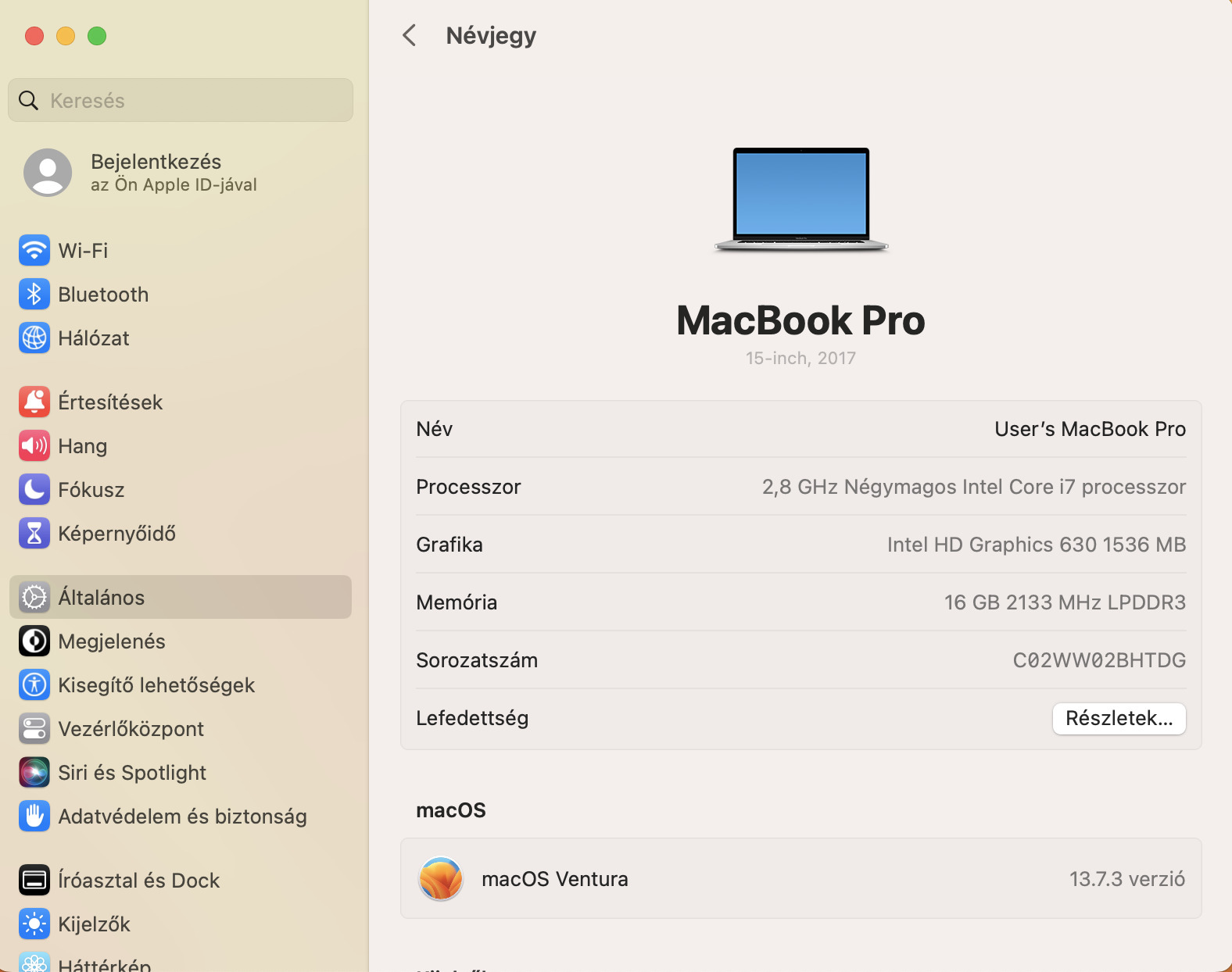The image size is (1232, 972).
Task: Click the 15-inch, 2017 model subtitle
Action: click(801, 358)
